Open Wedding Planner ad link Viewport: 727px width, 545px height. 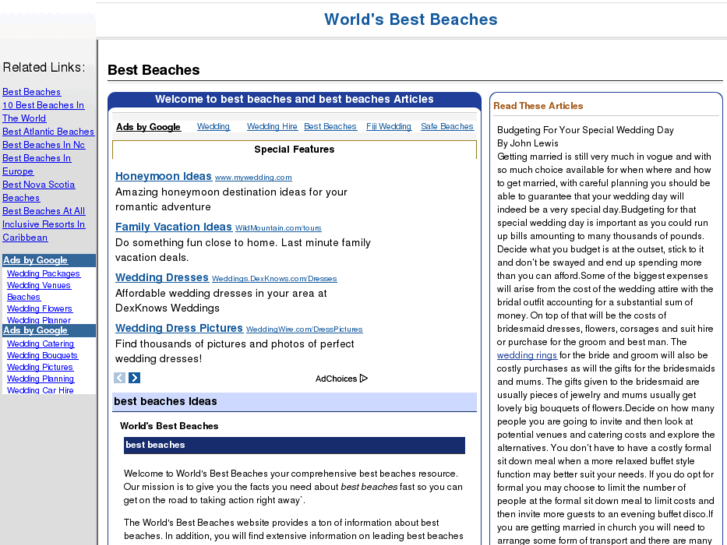(39, 320)
